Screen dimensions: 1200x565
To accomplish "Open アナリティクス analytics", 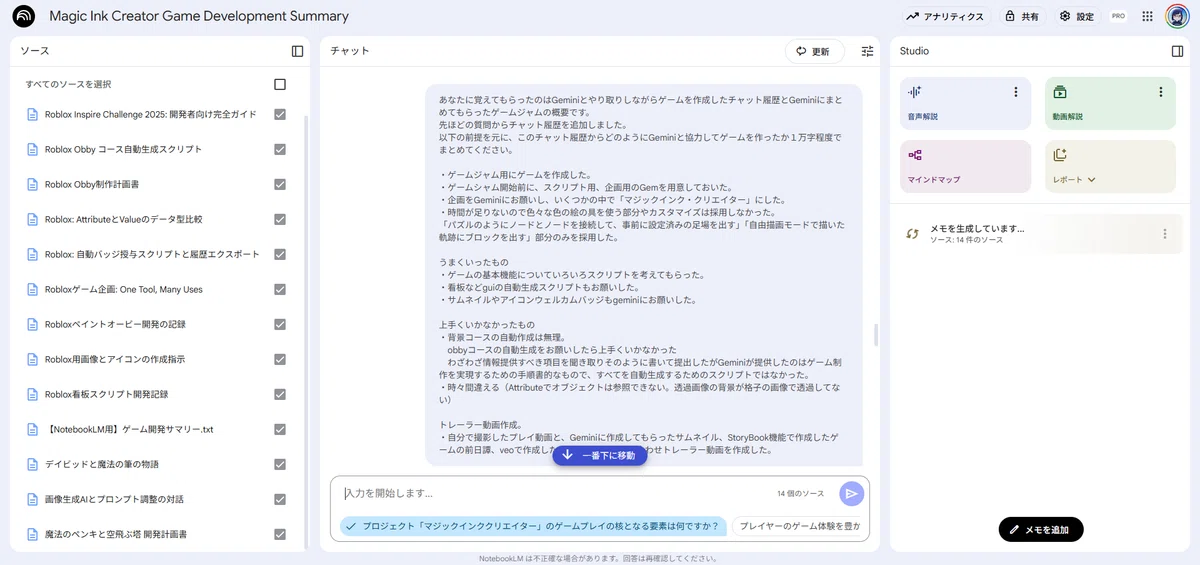I will (x=945, y=16).
